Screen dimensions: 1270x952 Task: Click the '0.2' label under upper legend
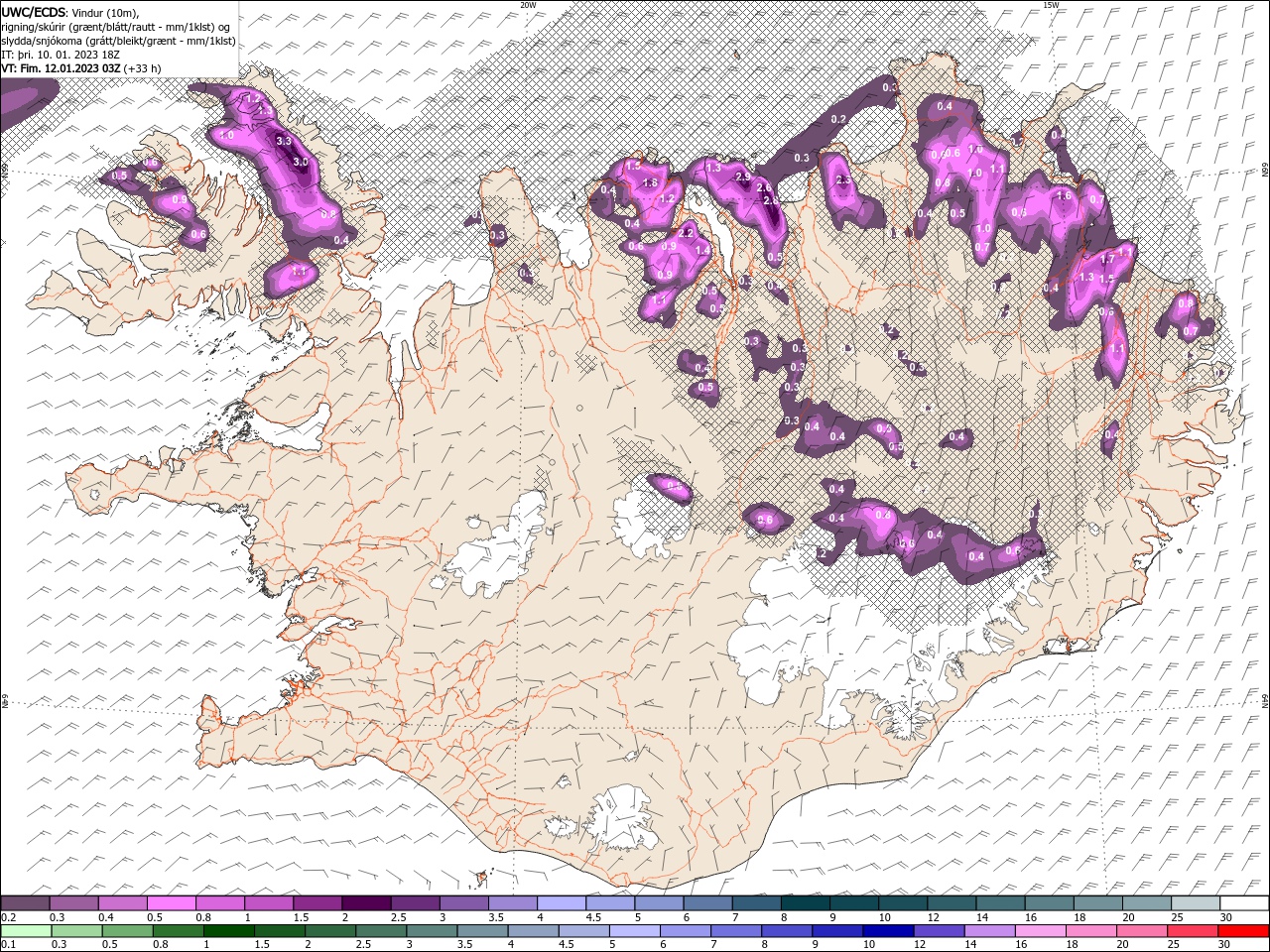click(x=8, y=917)
